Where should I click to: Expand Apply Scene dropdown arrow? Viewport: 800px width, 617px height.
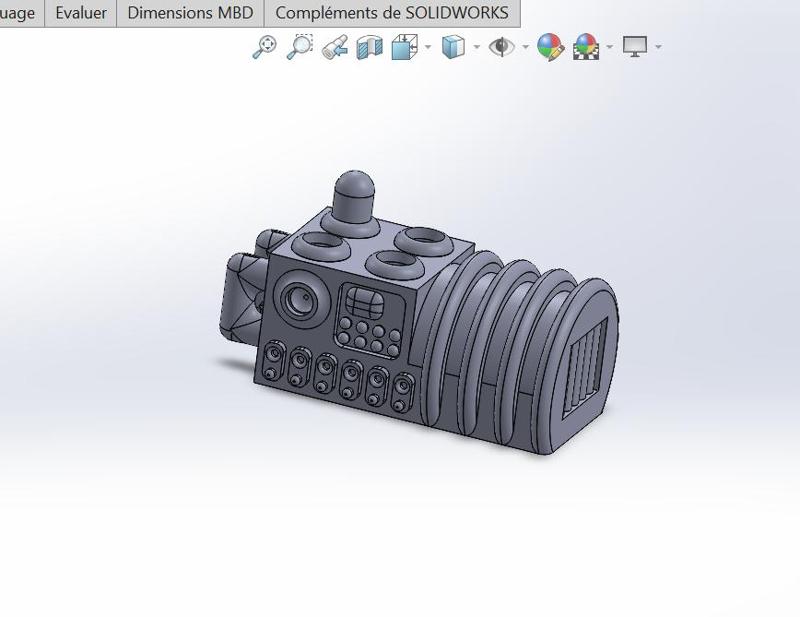point(610,47)
